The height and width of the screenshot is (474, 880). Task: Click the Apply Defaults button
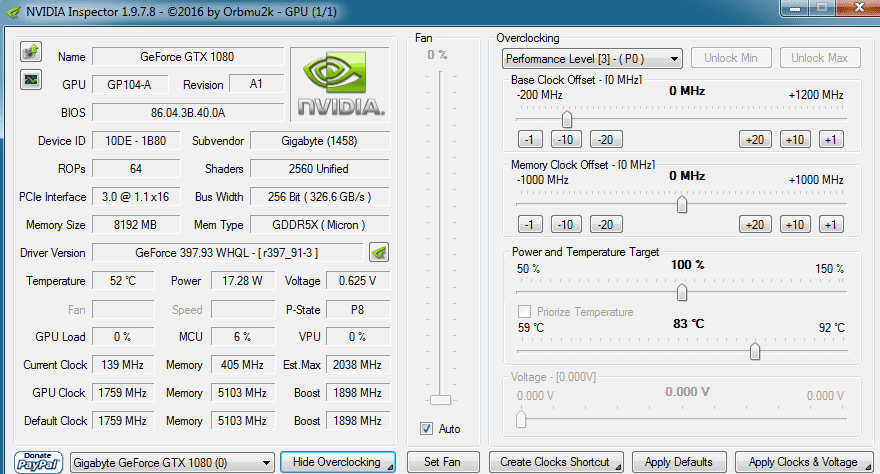pos(679,462)
